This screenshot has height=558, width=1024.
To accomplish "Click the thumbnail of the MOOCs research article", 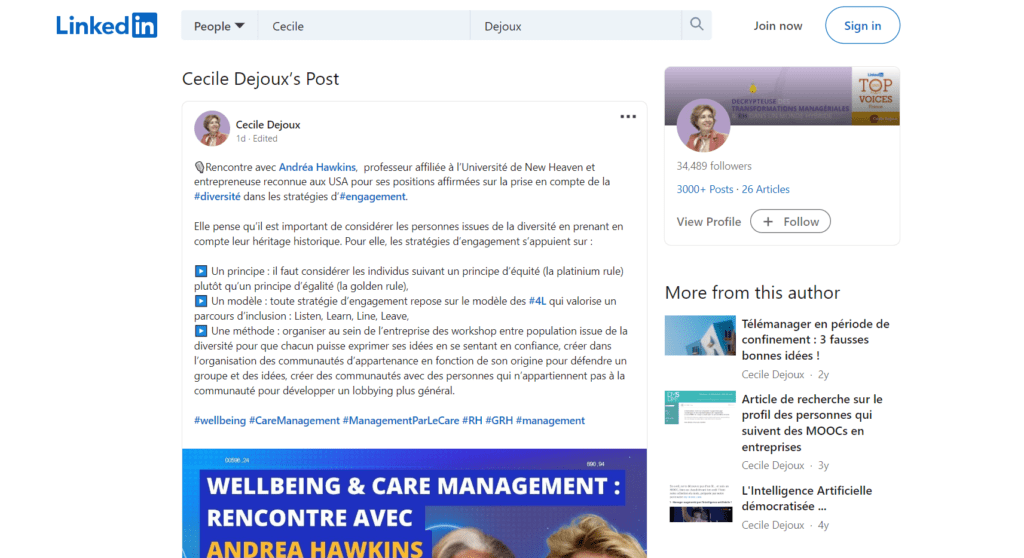I will coord(700,408).
